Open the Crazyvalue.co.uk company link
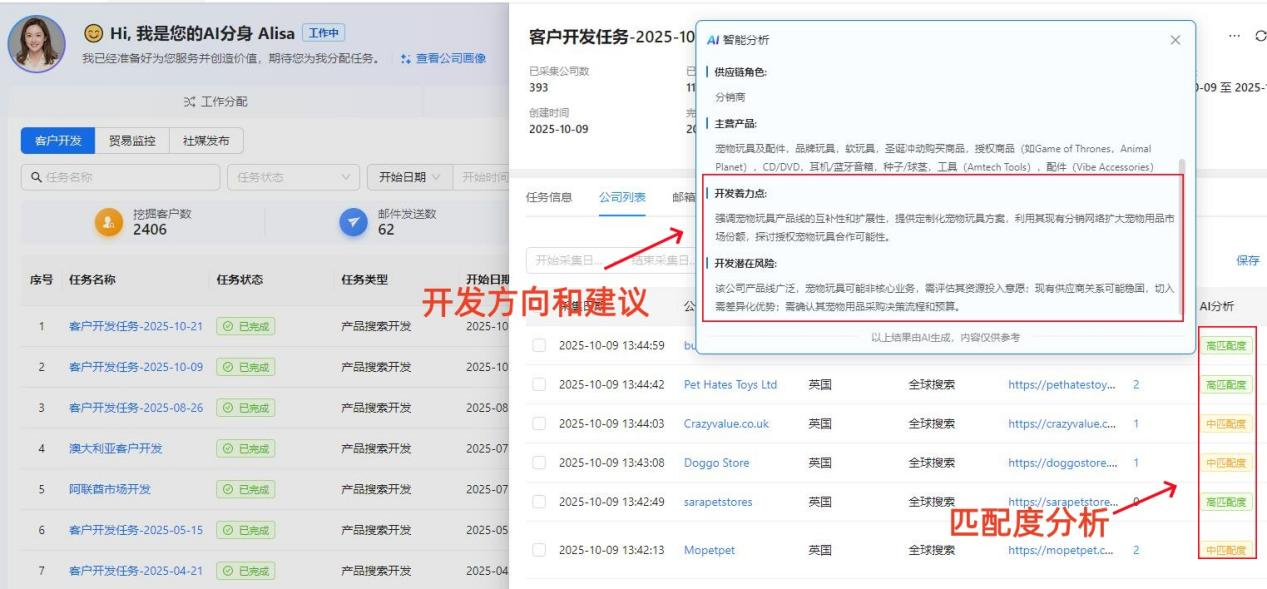The width and height of the screenshot is (1267, 589). click(x=726, y=424)
